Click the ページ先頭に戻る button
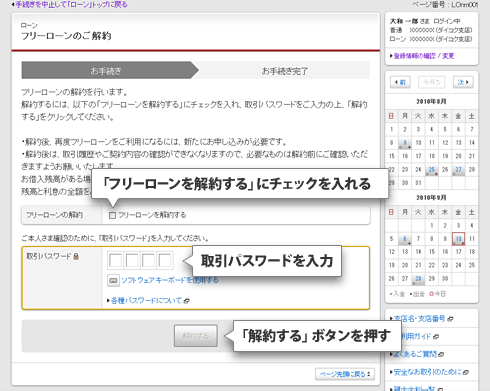Image resolution: width=490 pixels, height=391 pixels. [345, 374]
